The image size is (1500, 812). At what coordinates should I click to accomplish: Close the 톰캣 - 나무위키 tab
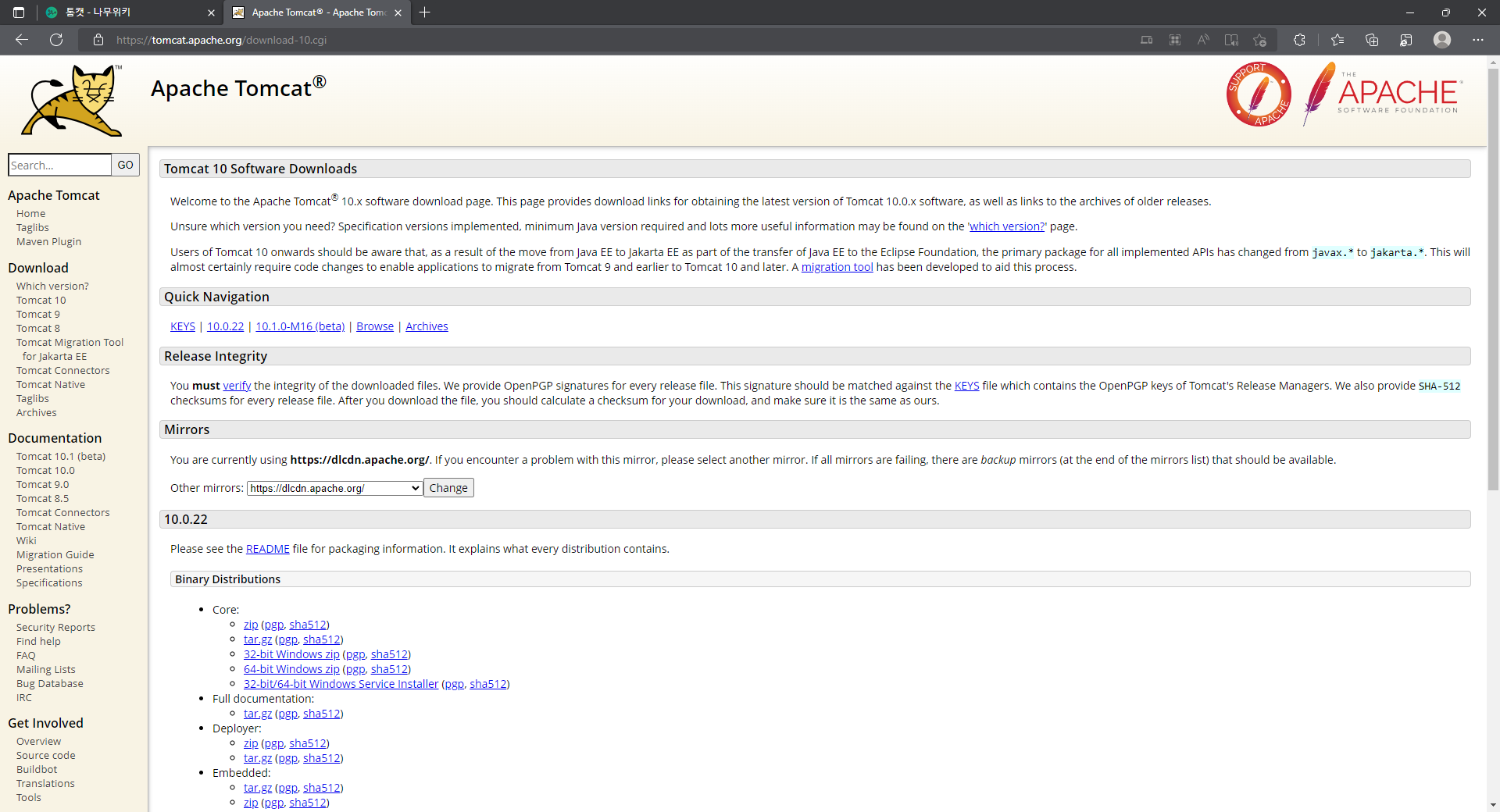pyautogui.click(x=211, y=12)
